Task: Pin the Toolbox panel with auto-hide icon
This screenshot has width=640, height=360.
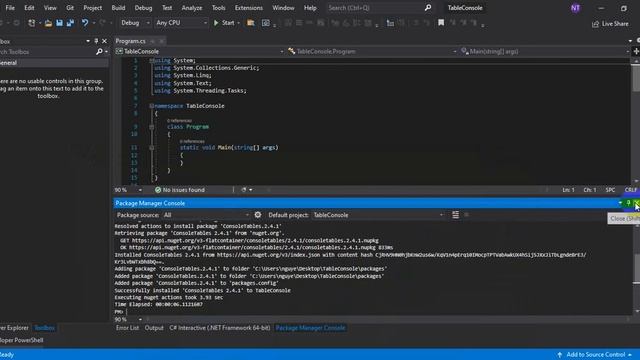Action: pyautogui.click(x=96, y=41)
